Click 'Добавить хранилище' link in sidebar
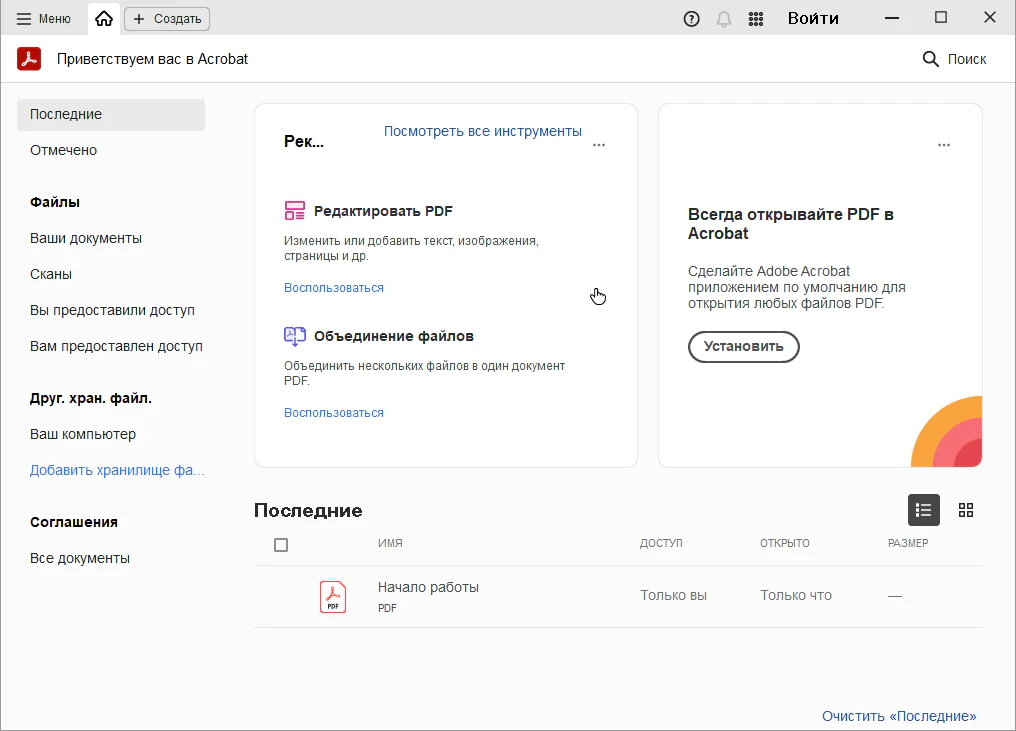The width and height of the screenshot is (1016, 731). pyautogui.click(x=116, y=470)
